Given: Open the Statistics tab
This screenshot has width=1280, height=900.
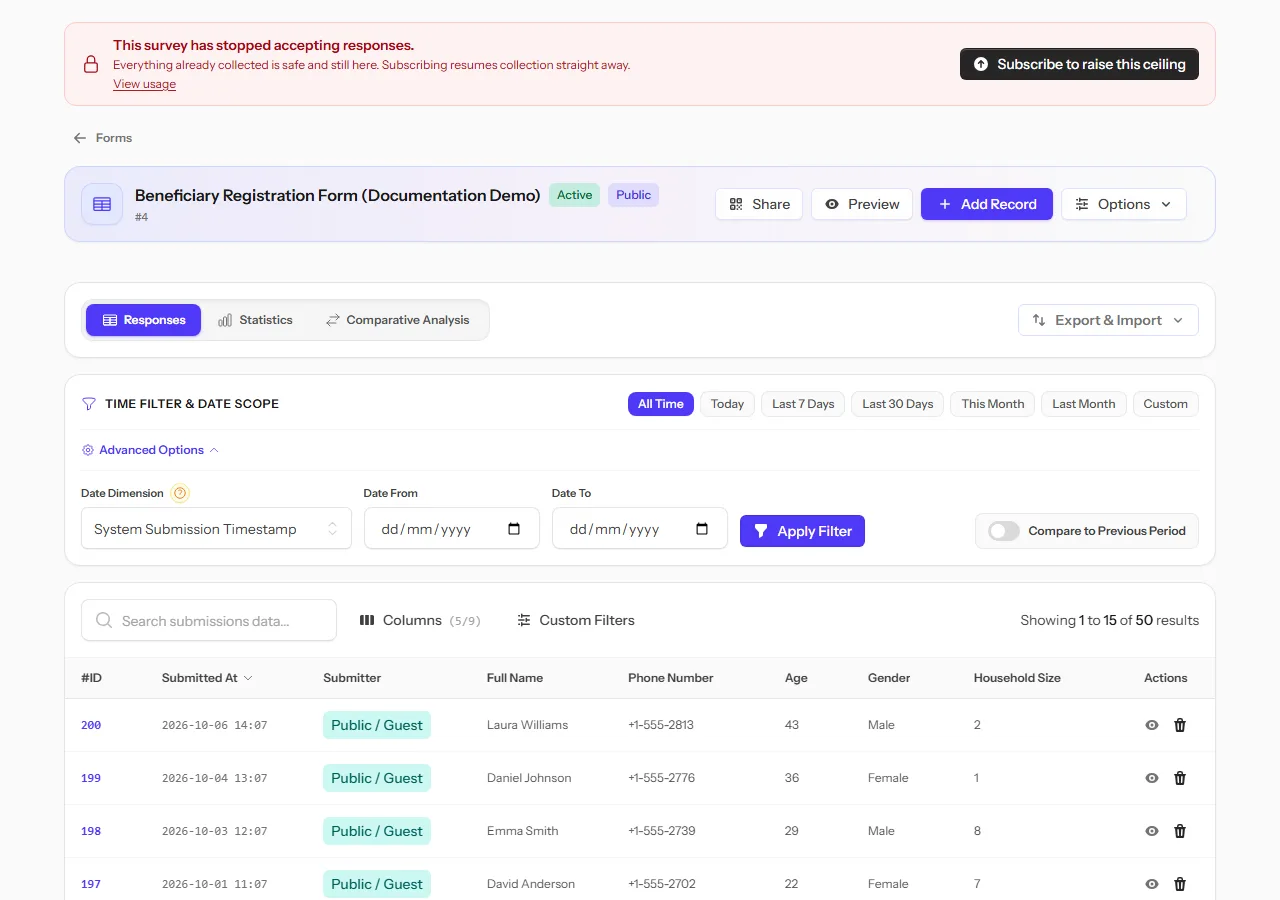Looking at the screenshot, I should tap(255, 320).
